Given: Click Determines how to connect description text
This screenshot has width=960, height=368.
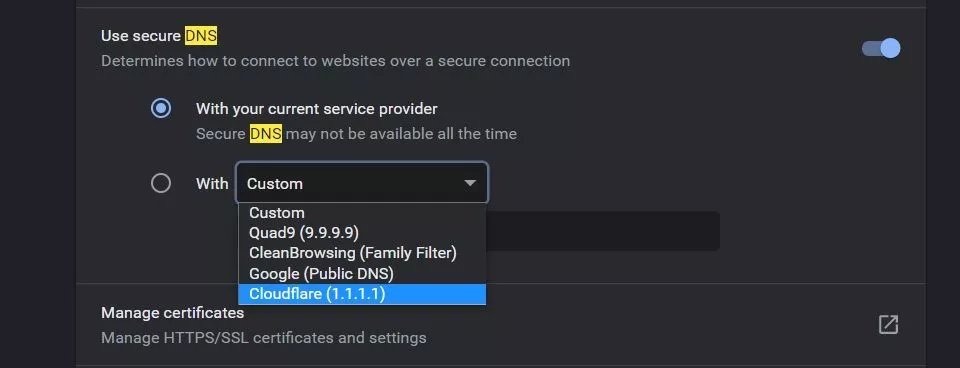Looking at the screenshot, I should click(x=336, y=61).
